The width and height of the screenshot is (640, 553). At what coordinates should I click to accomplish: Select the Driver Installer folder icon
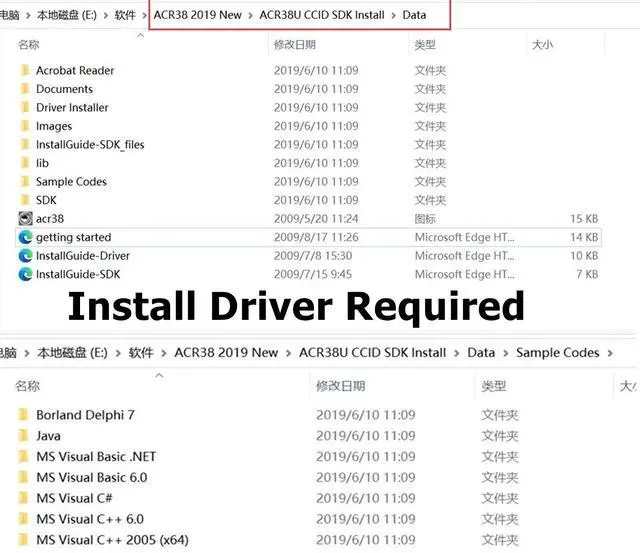[25, 108]
